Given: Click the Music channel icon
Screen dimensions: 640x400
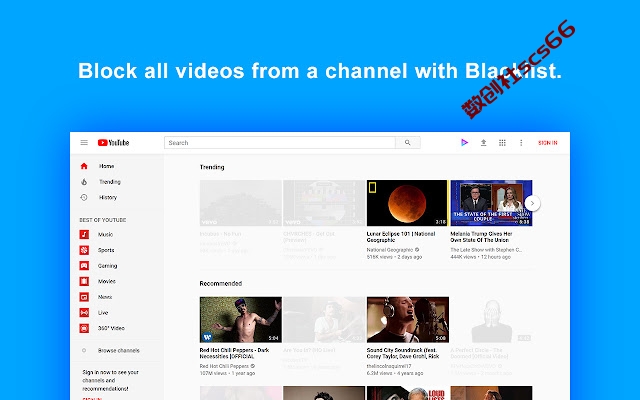Looking at the screenshot, I should click(x=84, y=234).
